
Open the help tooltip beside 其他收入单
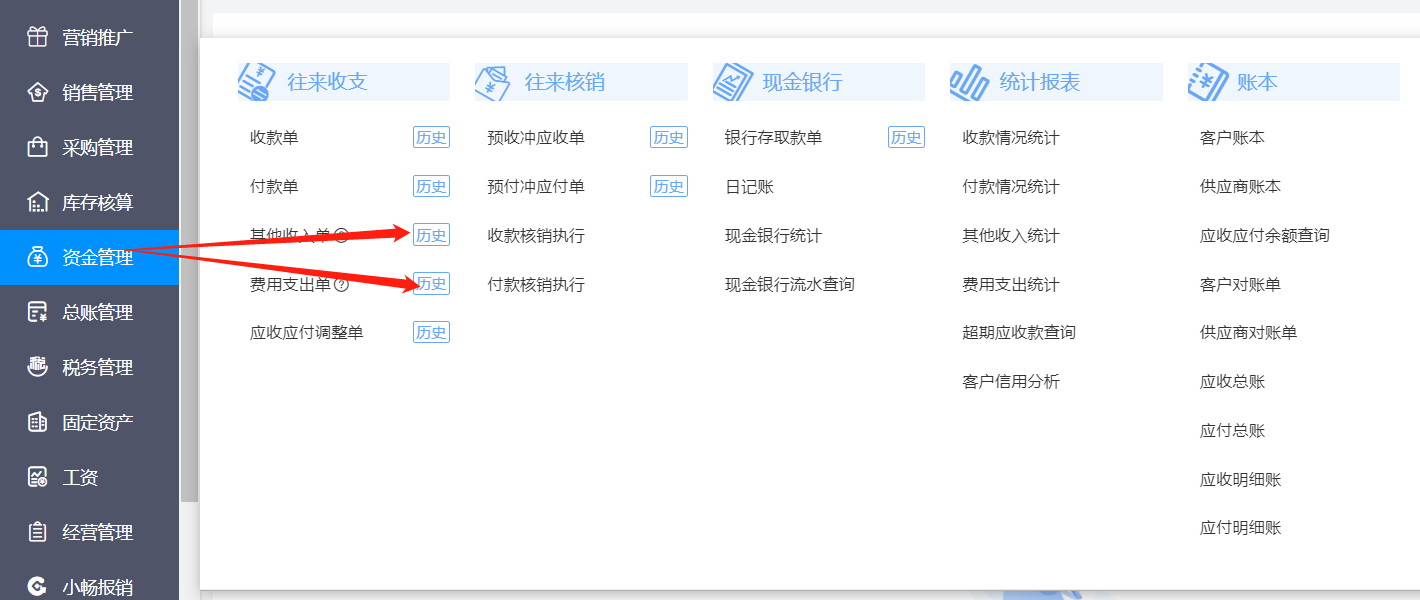pos(341,234)
